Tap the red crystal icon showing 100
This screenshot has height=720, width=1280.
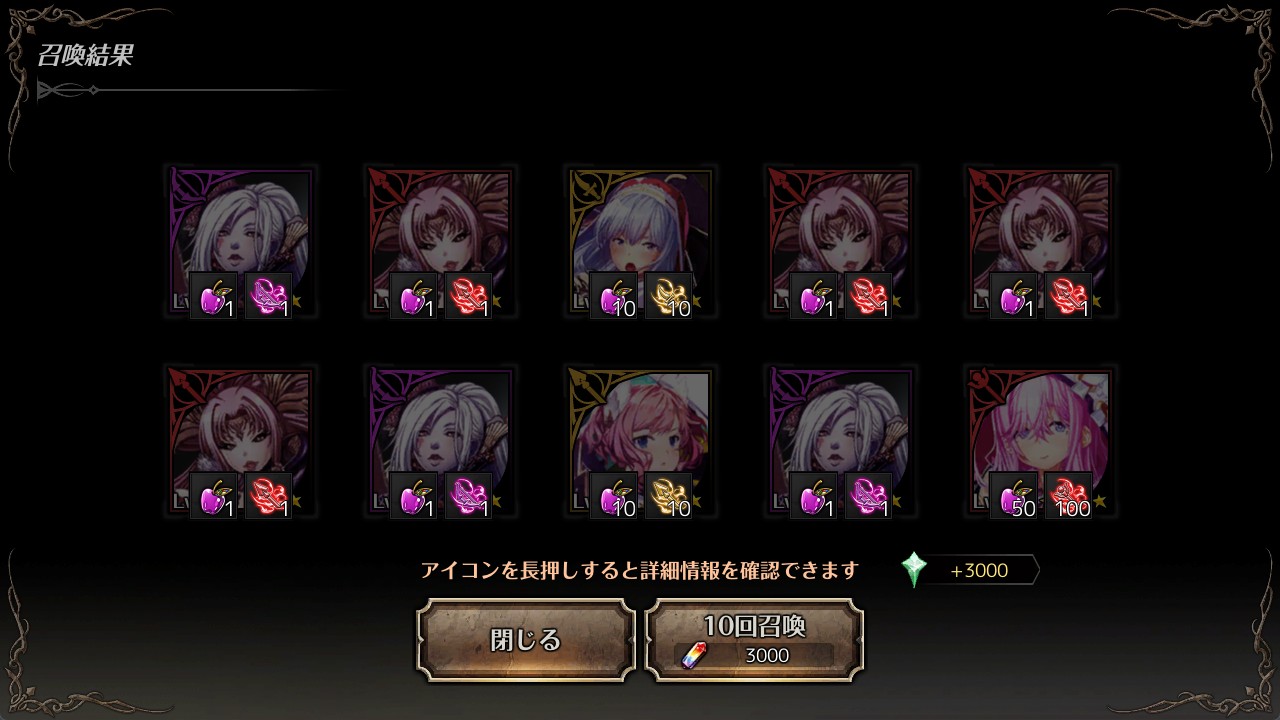click(1069, 496)
